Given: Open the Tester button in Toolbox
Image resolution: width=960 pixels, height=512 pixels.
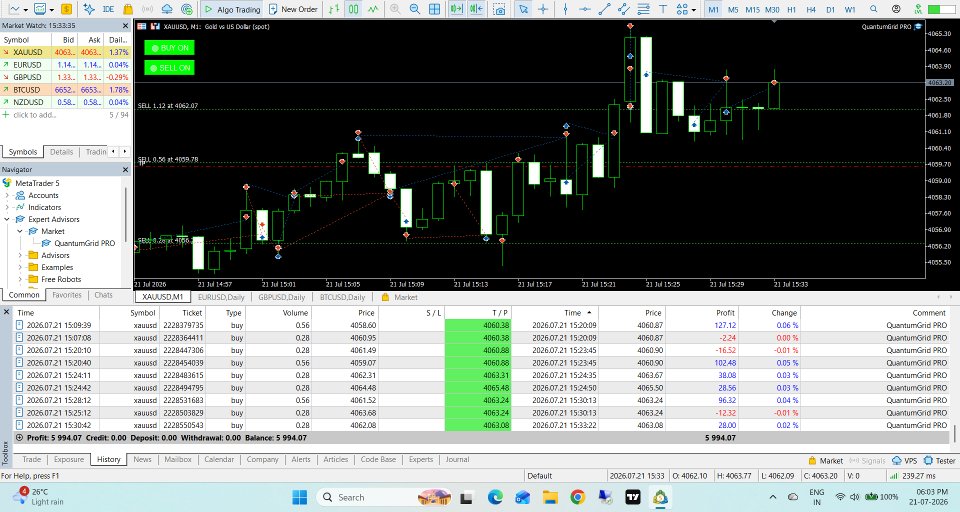Looking at the screenshot, I should (940, 461).
